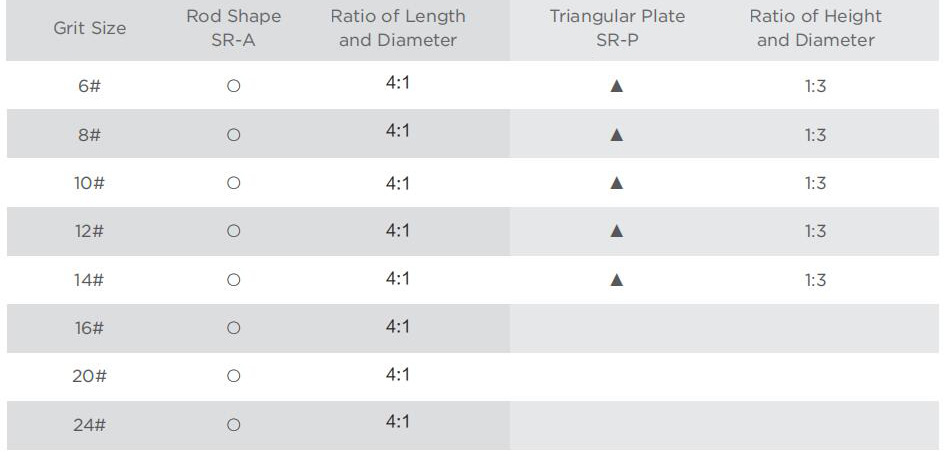Click the Ratio of Height and Diameter header

pos(816,28)
